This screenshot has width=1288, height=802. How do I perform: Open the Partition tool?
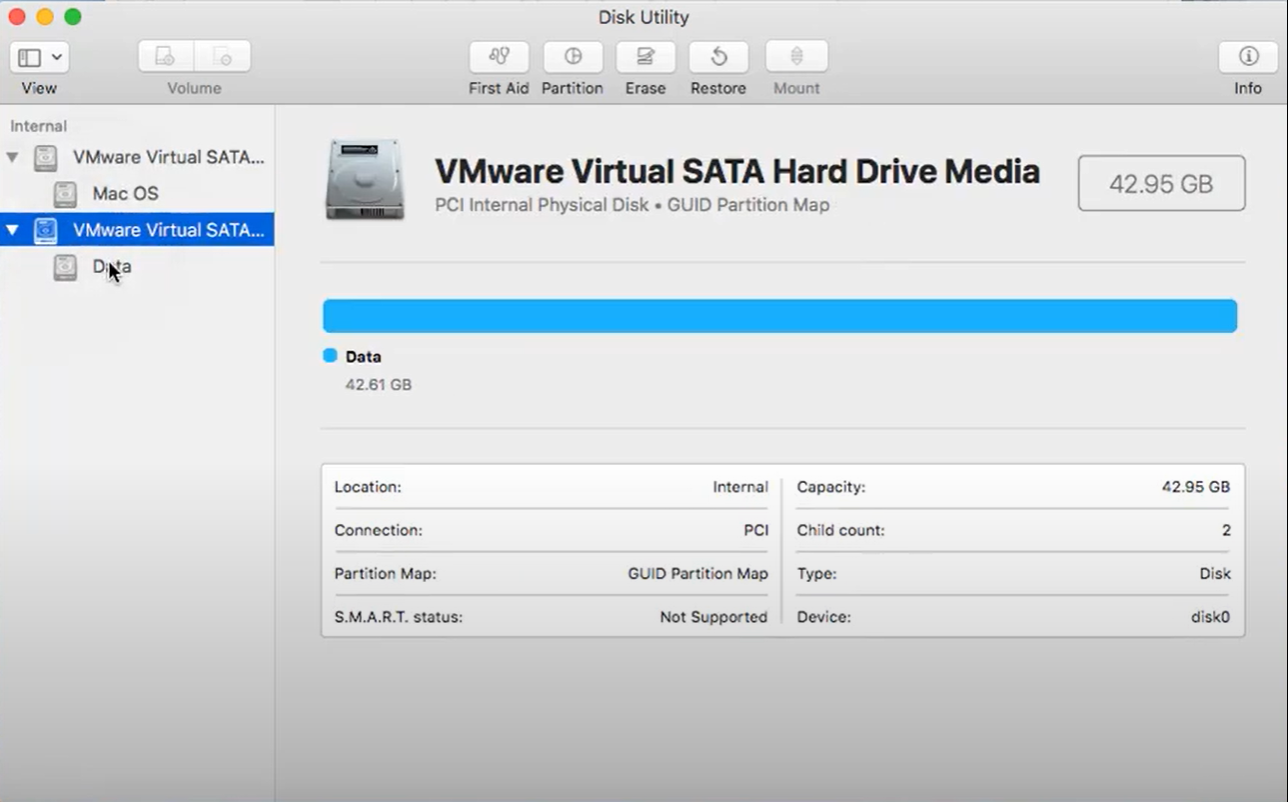pos(573,57)
